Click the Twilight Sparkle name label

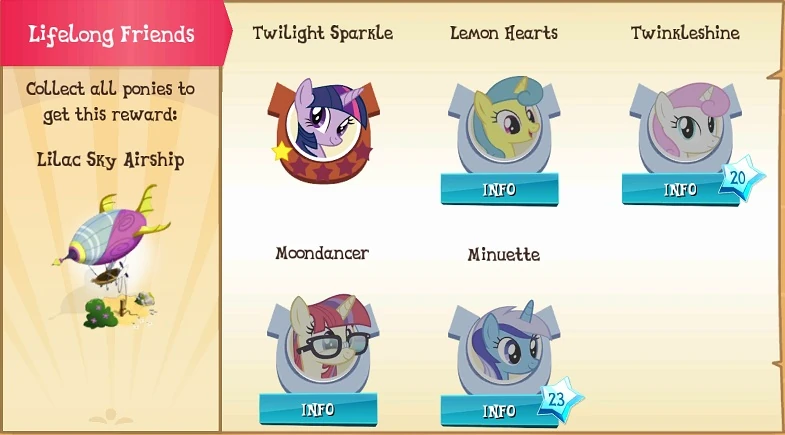point(323,34)
